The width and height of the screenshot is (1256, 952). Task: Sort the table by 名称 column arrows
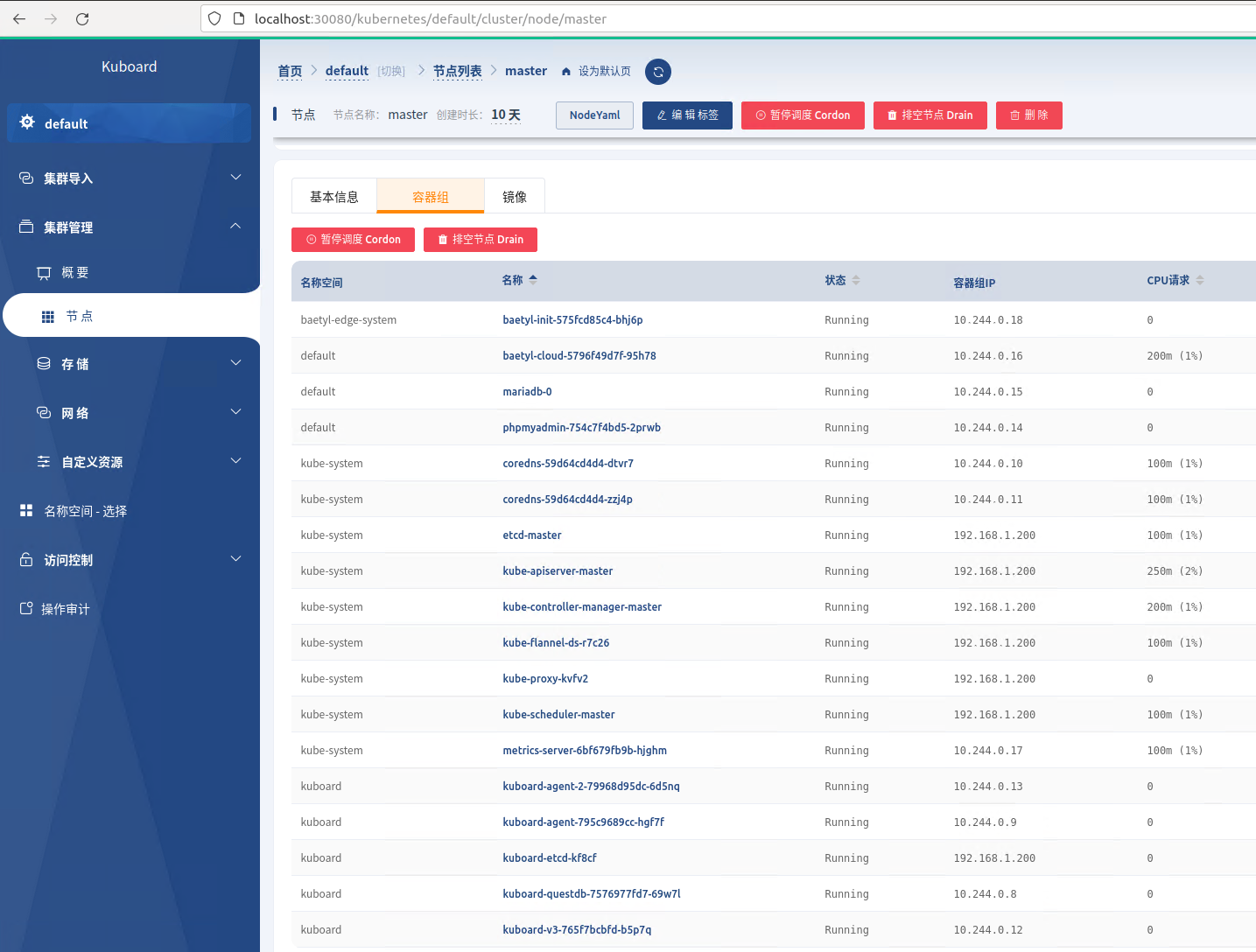[x=533, y=280]
